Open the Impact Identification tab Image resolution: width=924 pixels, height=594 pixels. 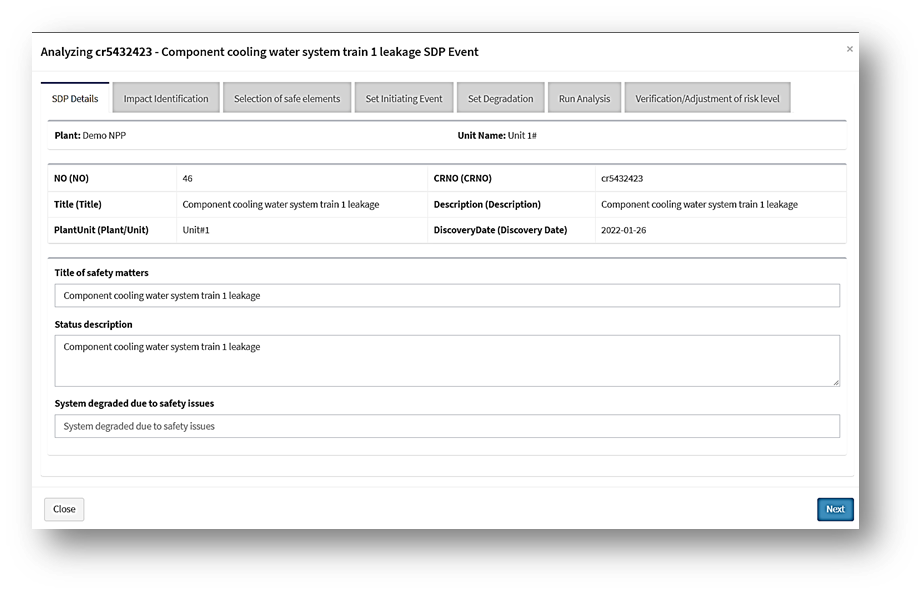tap(166, 99)
